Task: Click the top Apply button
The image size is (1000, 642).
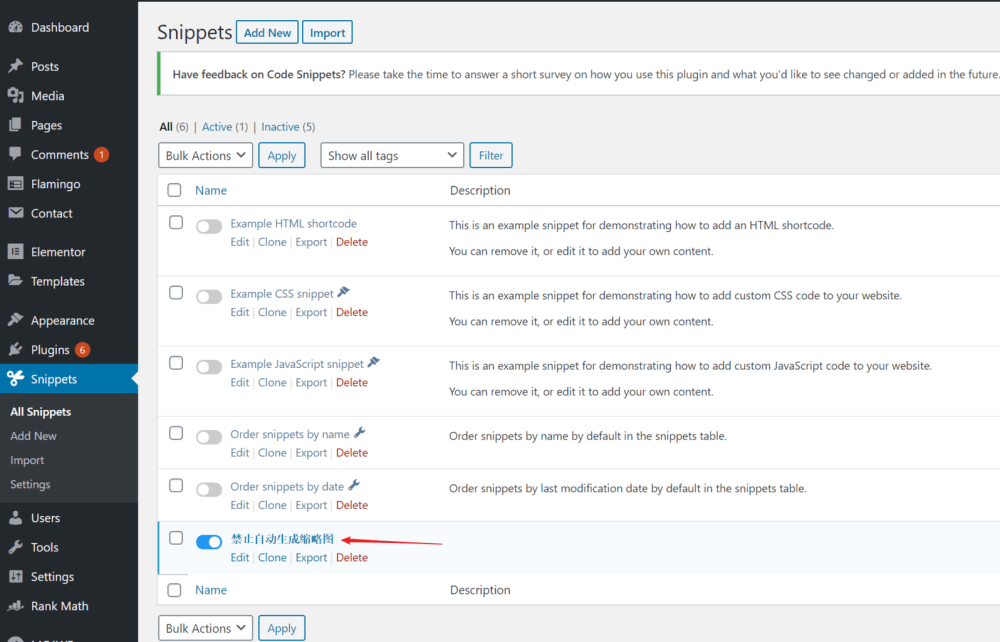Action: pos(282,156)
